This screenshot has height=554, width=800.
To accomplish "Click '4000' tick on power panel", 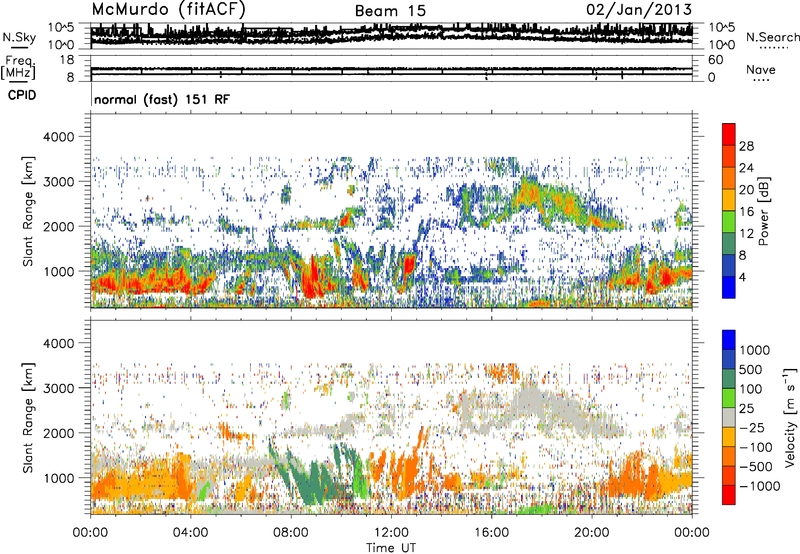I will click(x=58, y=137).
